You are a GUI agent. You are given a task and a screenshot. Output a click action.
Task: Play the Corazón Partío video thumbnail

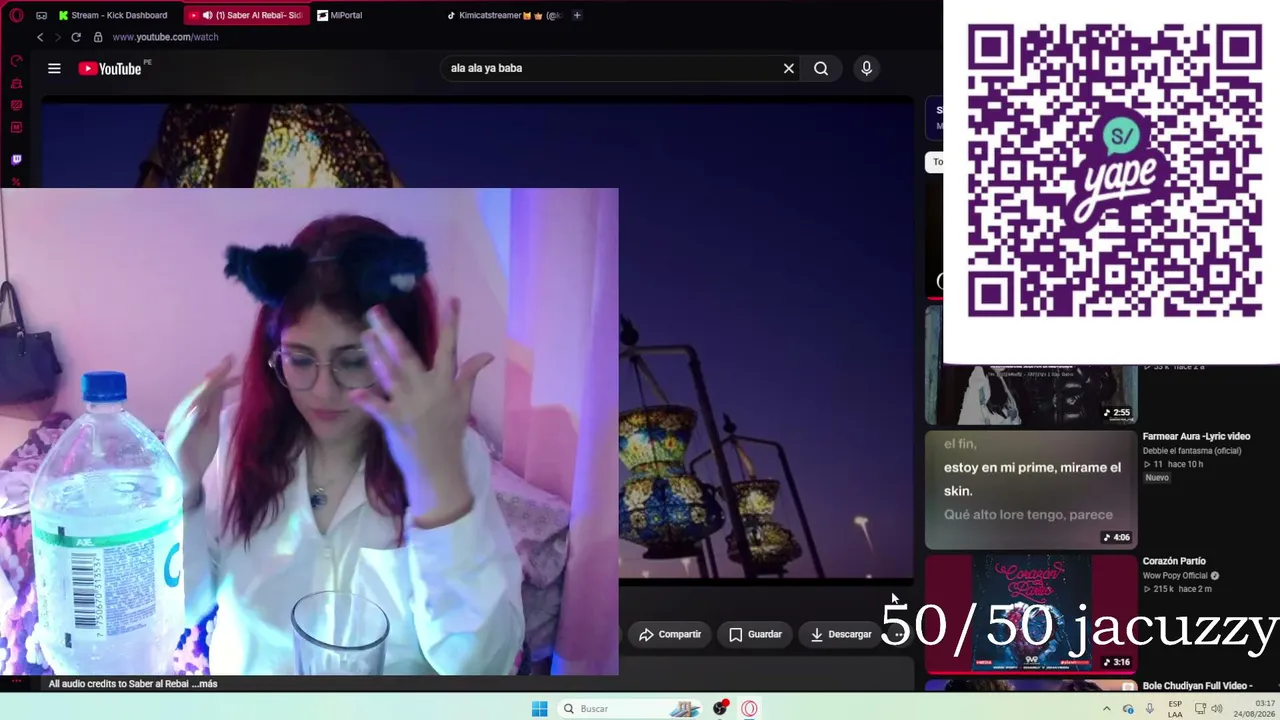coord(1031,614)
